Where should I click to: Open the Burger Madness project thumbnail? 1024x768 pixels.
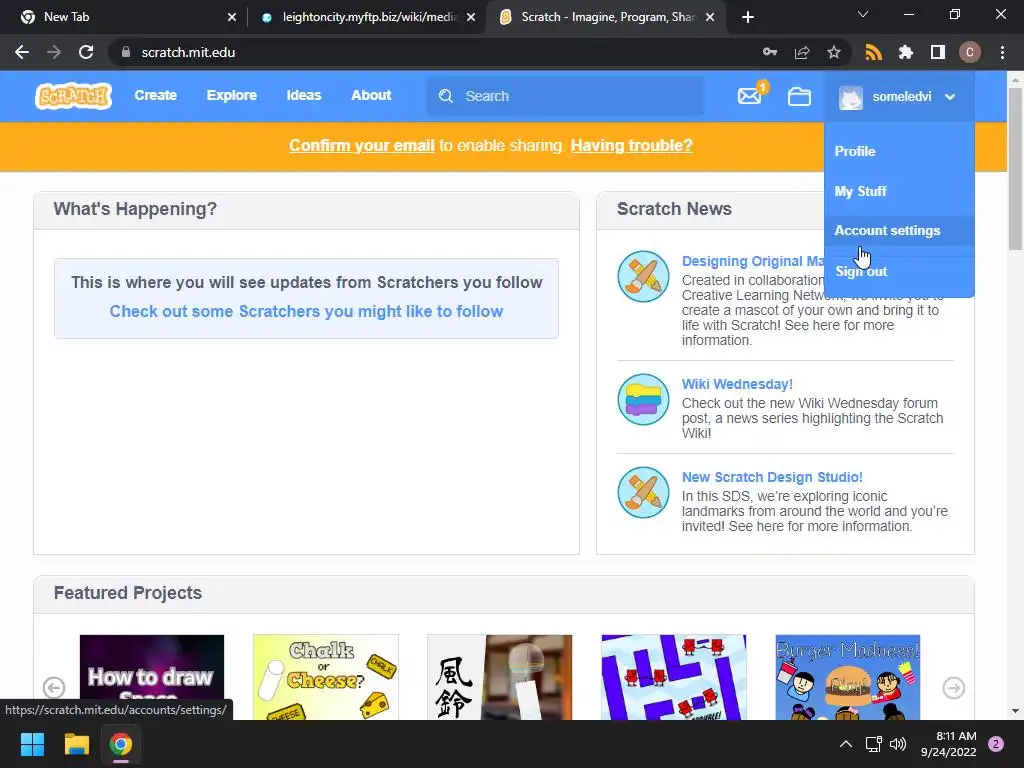point(848,677)
